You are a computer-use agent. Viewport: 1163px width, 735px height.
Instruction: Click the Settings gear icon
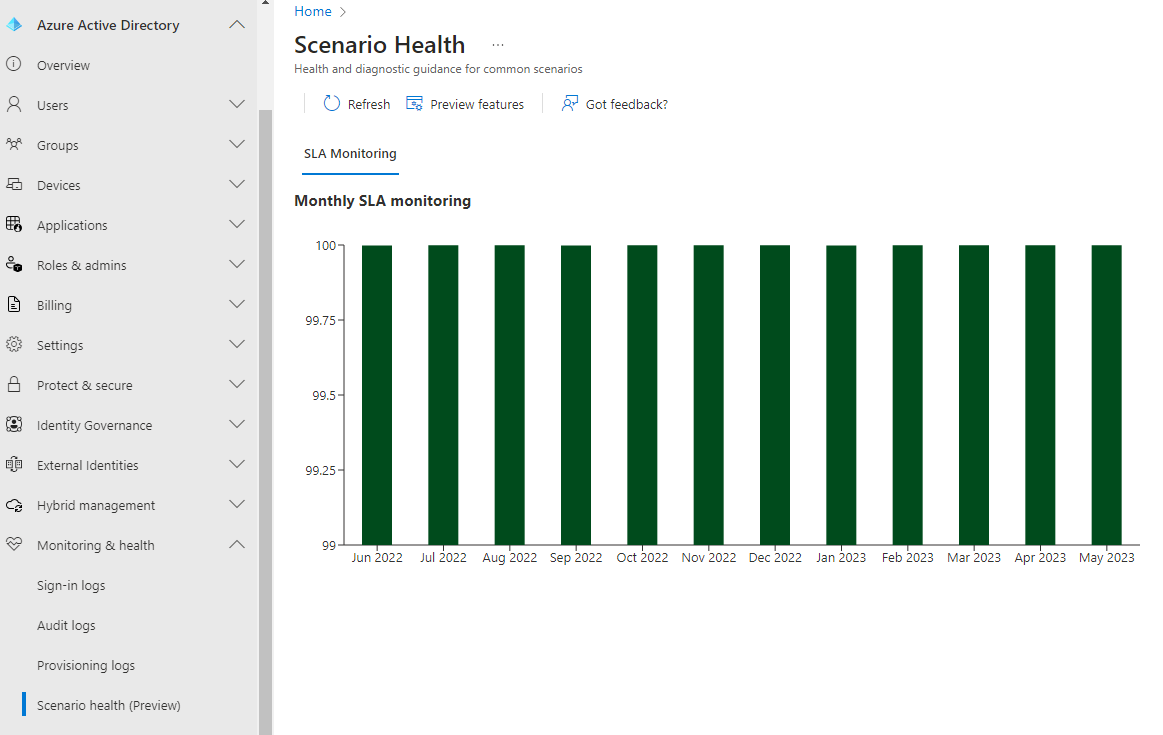(13, 344)
